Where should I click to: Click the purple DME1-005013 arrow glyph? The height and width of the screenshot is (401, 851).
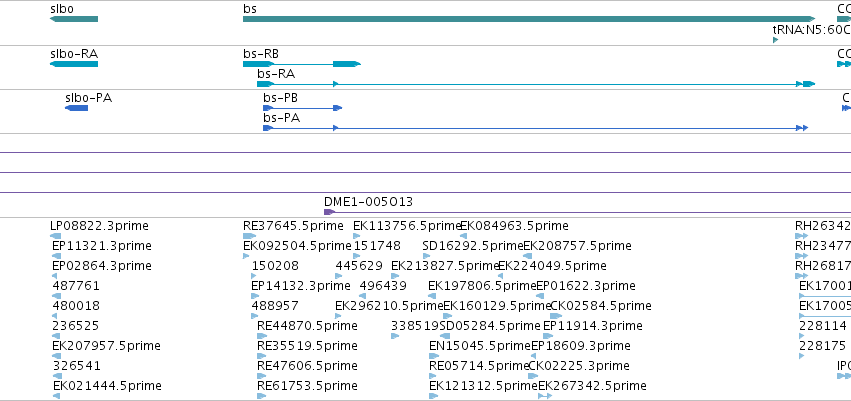coord(329,212)
